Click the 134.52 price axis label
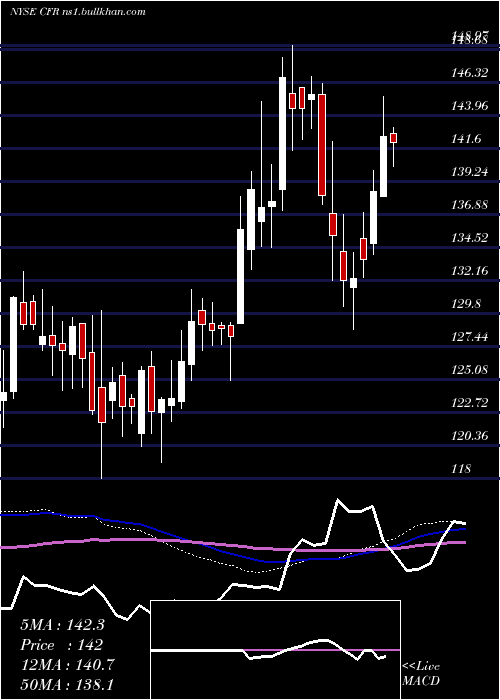 point(470,238)
